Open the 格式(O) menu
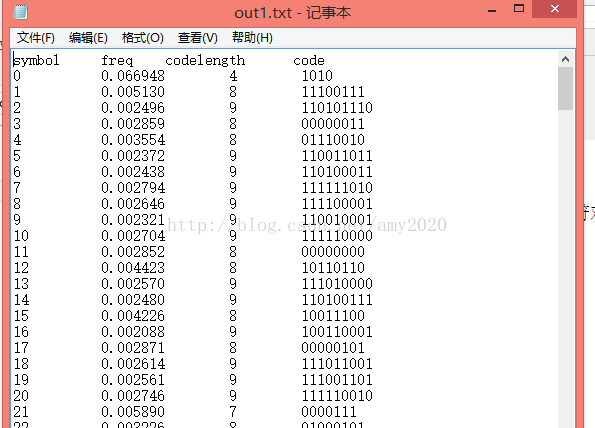Screen dimensions: 595x428 point(143,38)
